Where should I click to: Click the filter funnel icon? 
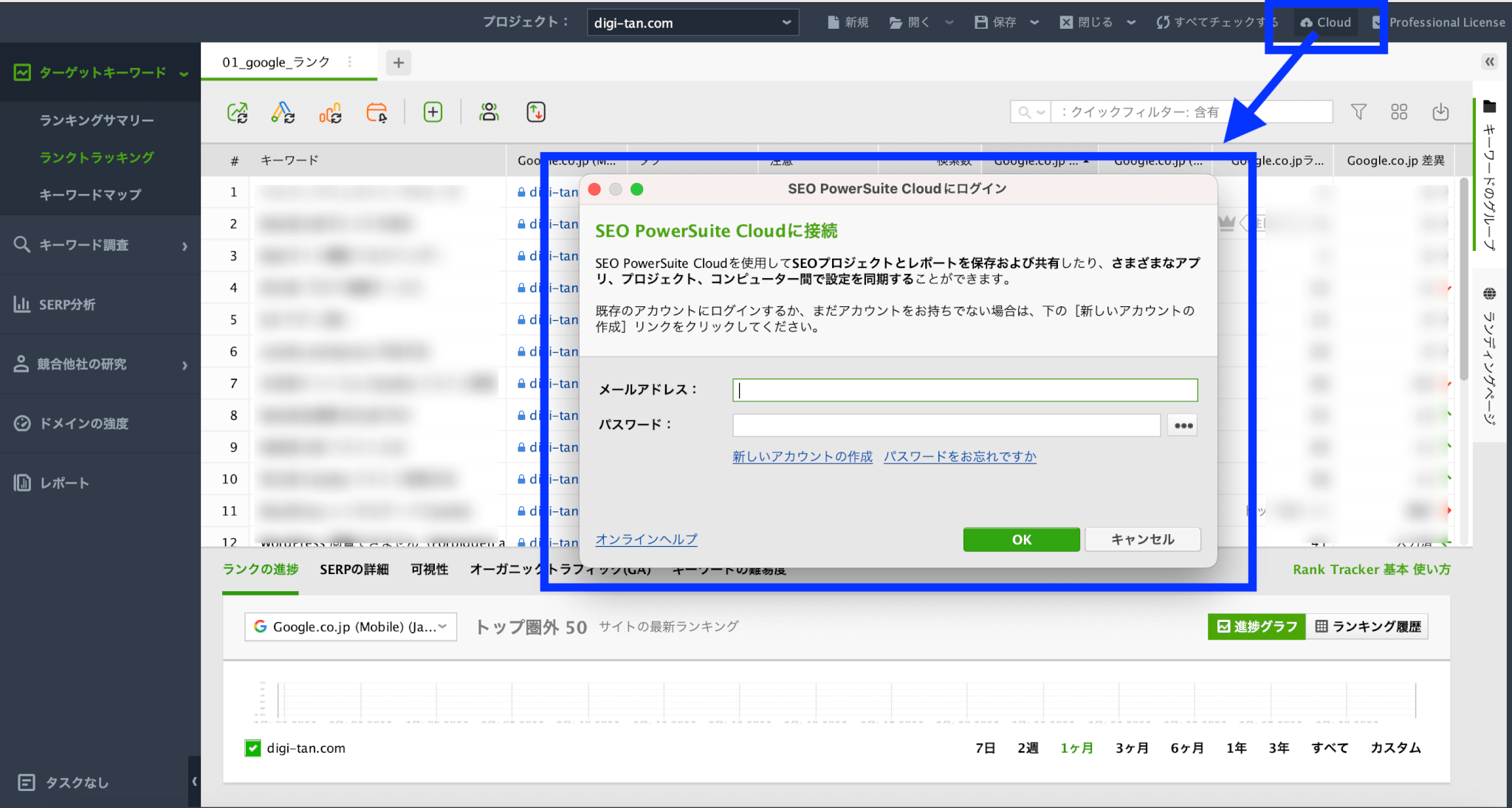[x=1358, y=112]
